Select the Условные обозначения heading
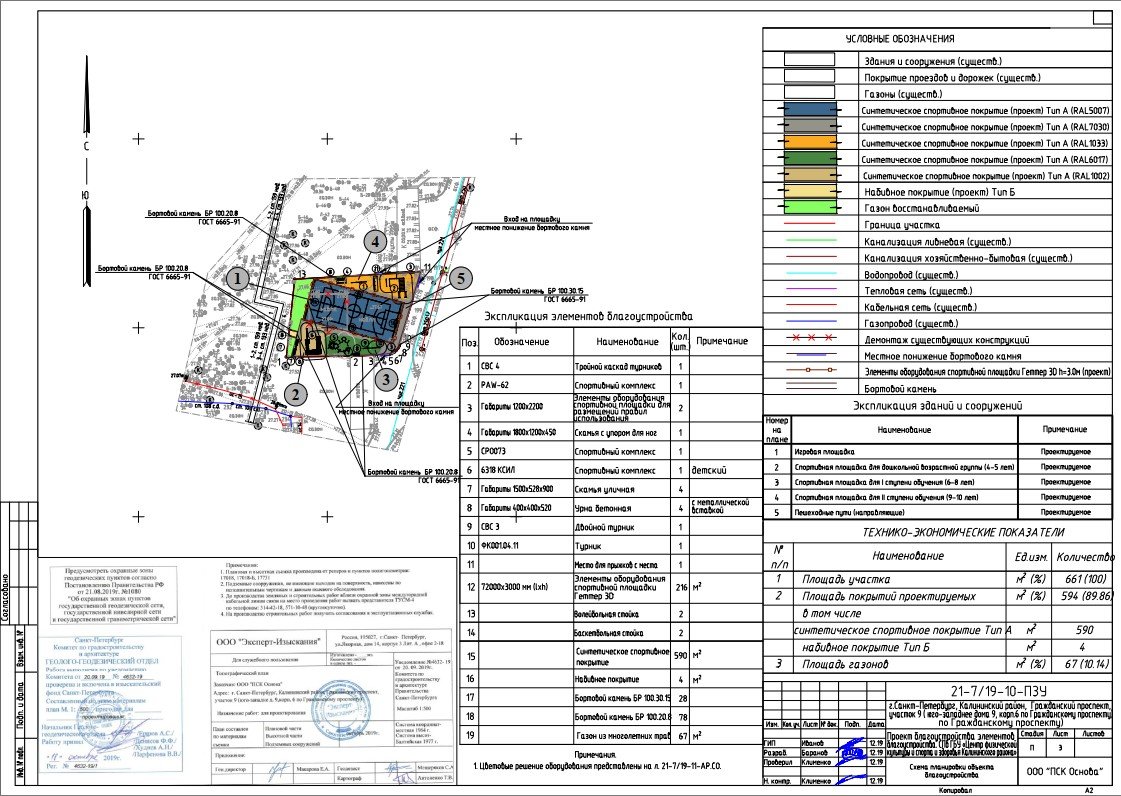Viewport: 1121px width, 796px height. tap(899, 39)
